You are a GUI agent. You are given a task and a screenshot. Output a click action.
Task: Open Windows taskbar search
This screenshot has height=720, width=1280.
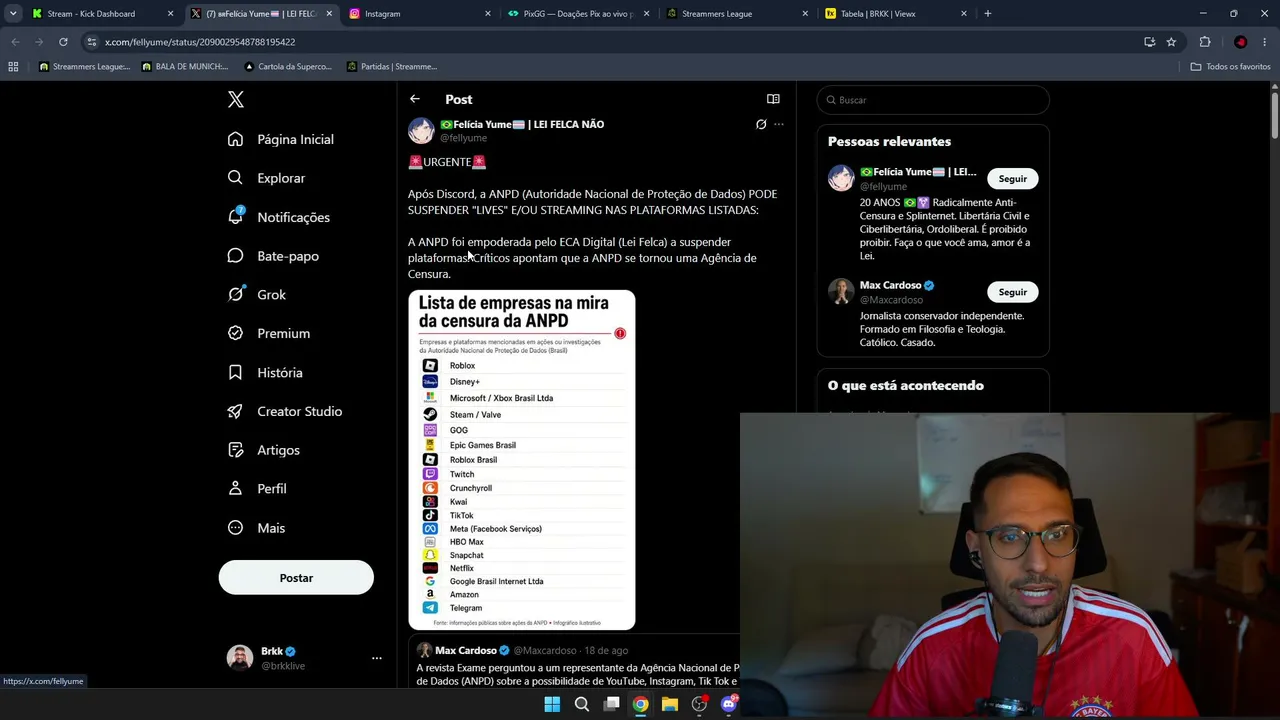point(582,704)
